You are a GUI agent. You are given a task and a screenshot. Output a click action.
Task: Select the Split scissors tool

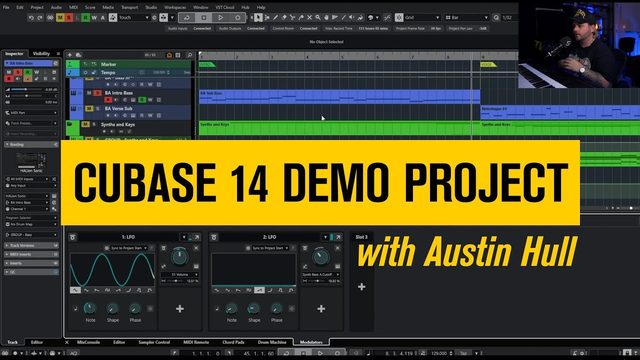(x=293, y=18)
